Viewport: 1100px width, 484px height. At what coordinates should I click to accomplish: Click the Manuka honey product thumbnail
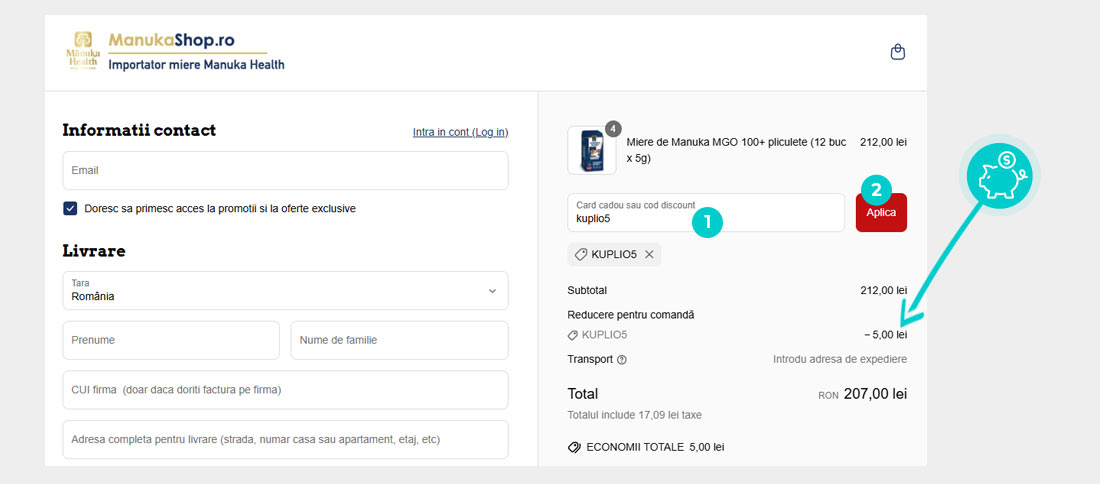591,150
